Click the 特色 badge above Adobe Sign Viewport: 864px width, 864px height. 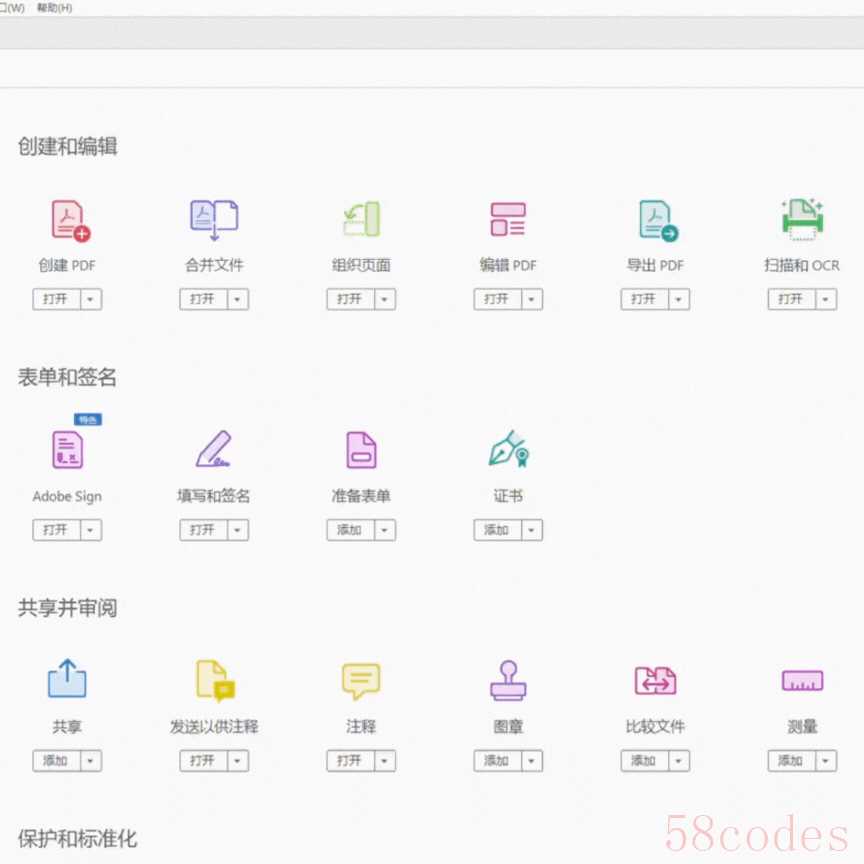click(x=88, y=420)
